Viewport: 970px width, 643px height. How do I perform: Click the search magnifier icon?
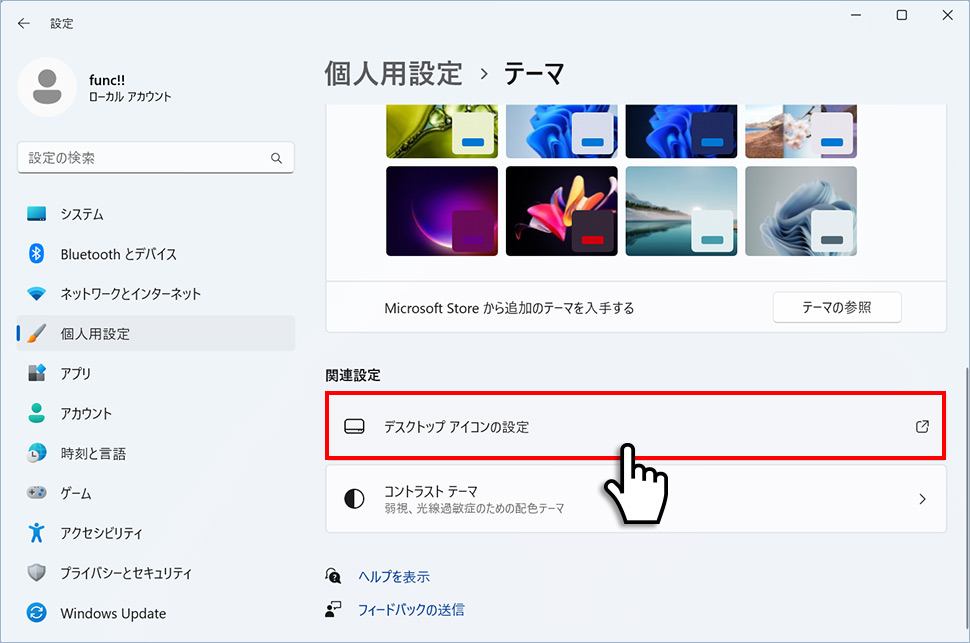pos(277,158)
